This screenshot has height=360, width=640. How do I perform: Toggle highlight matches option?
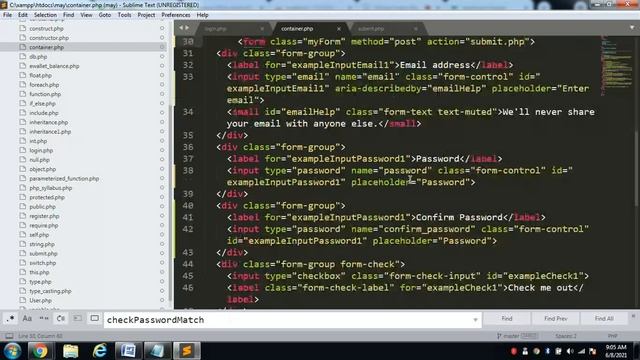coord(94,319)
